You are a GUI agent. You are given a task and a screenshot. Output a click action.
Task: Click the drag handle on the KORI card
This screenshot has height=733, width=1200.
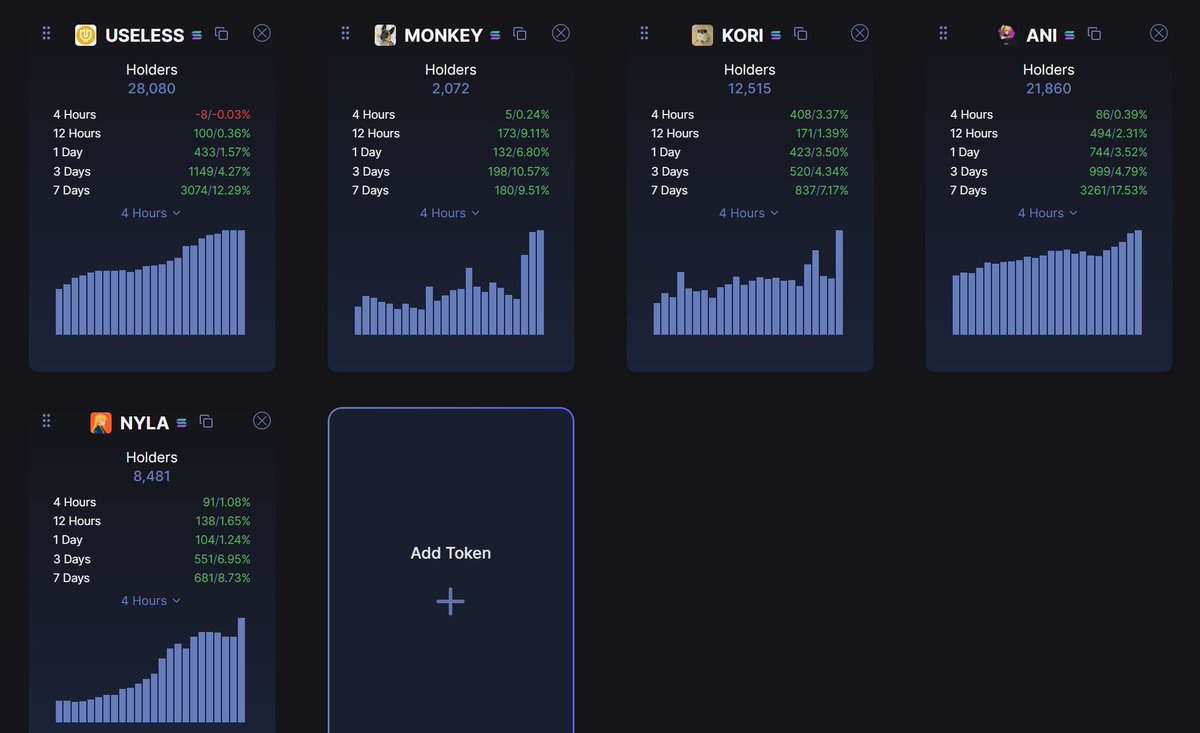pos(644,32)
